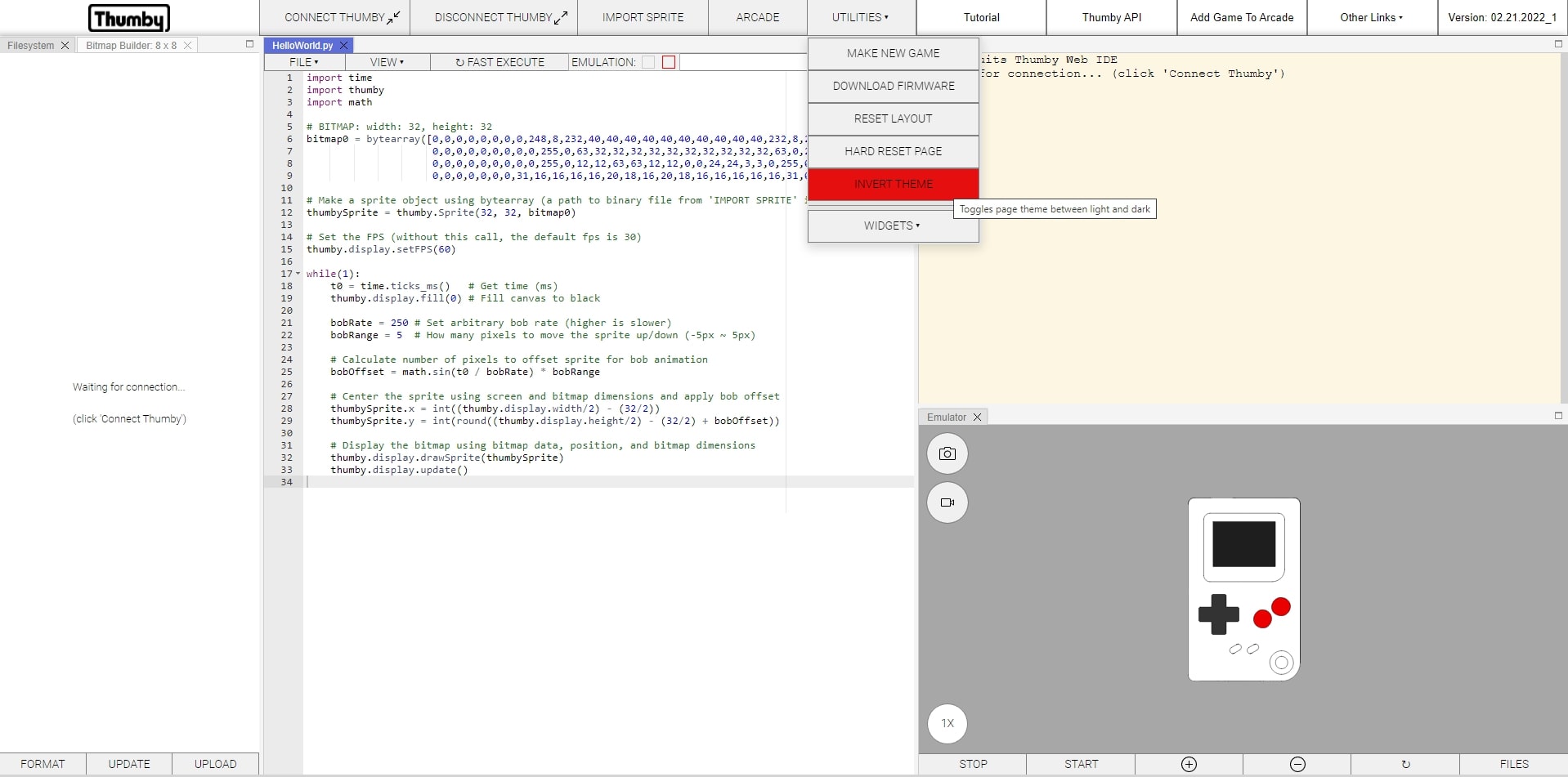
Task: Start emulator video recording with the camcorder icon
Action: pyautogui.click(x=947, y=502)
